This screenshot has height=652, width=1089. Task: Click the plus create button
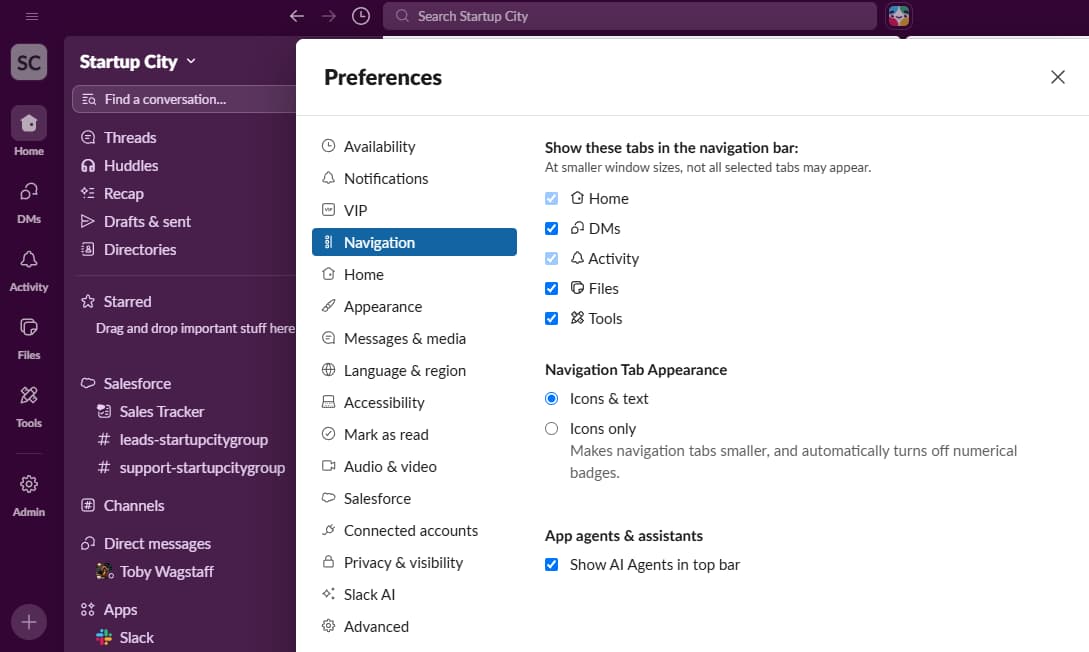tap(28, 621)
